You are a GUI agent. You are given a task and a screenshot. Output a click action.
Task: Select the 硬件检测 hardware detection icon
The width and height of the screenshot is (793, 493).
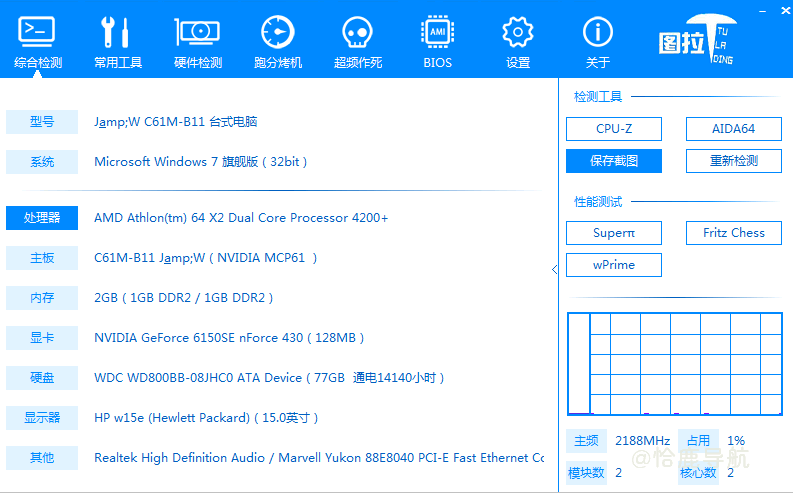pyautogui.click(x=198, y=33)
